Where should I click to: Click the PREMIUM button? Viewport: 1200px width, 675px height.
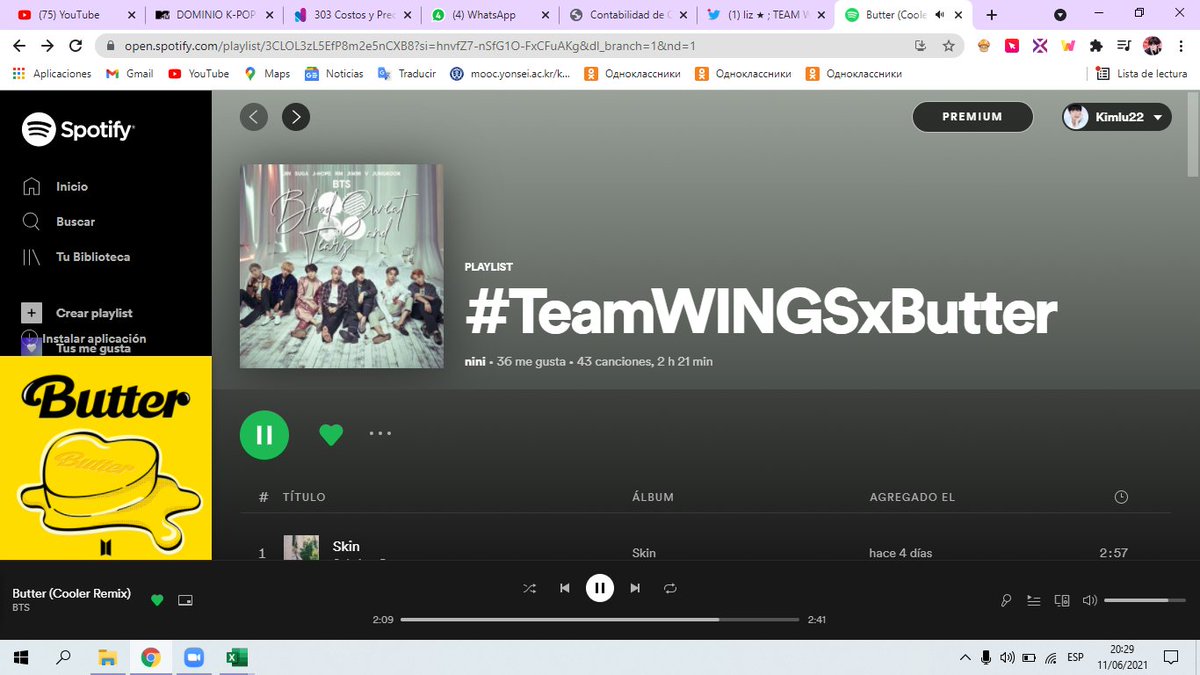(x=972, y=117)
